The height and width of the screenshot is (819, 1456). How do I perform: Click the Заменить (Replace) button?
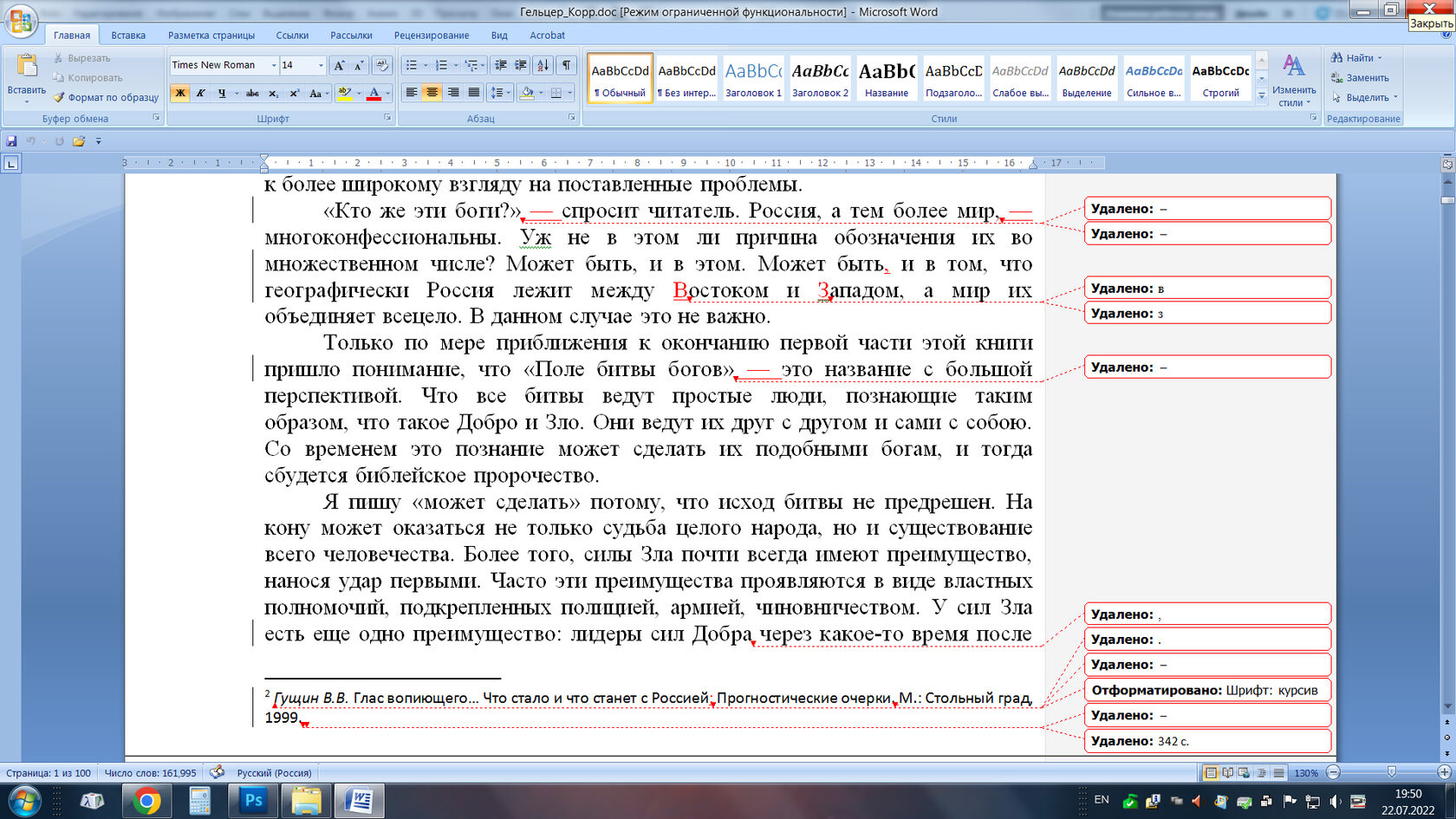[x=1360, y=77]
